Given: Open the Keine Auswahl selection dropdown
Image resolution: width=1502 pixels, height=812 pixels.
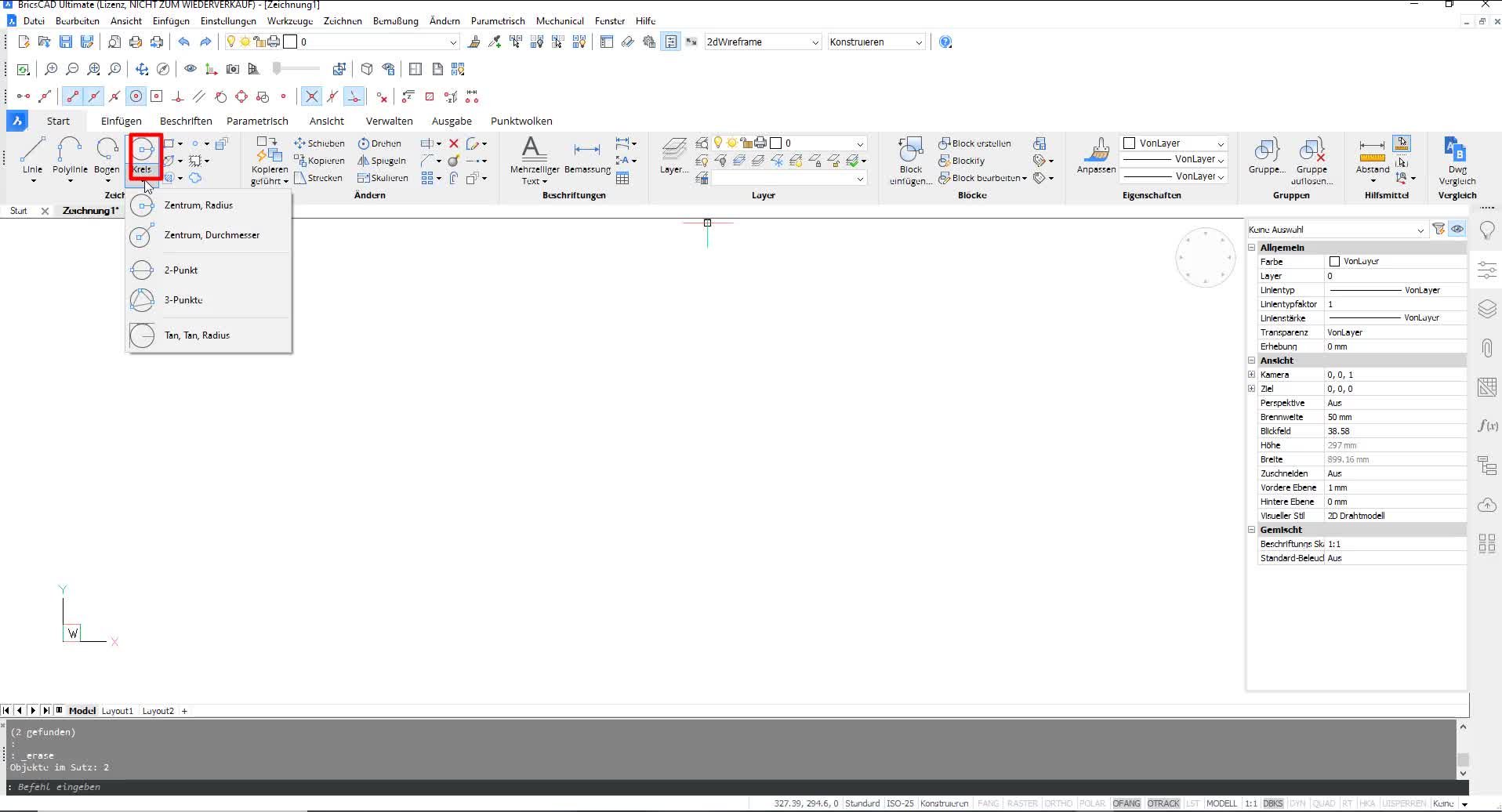Looking at the screenshot, I should point(1336,230).
